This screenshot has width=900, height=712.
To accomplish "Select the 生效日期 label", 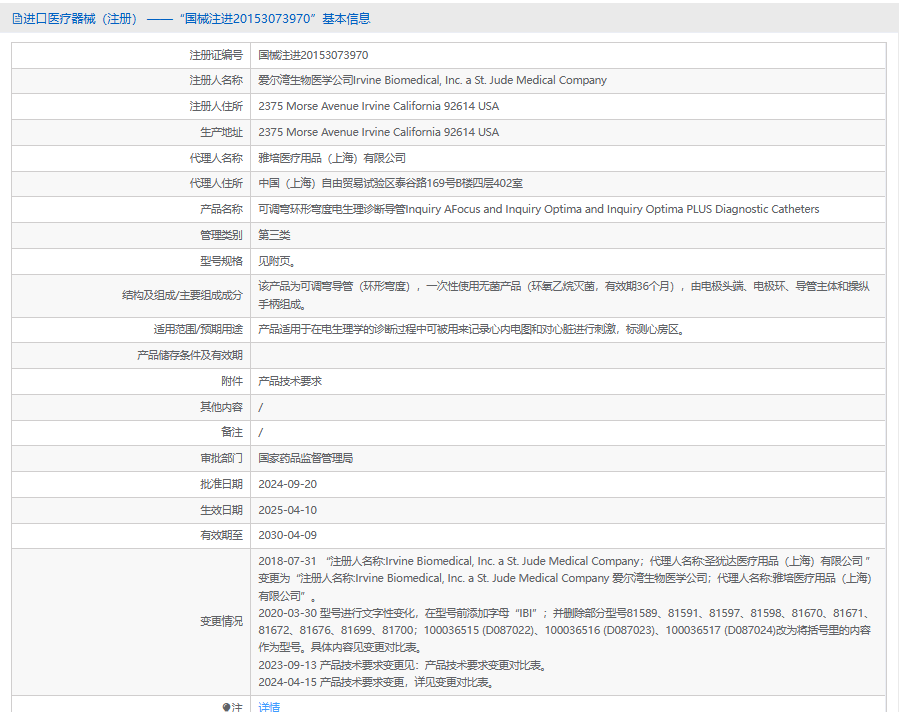I will (x=221, y=510).
